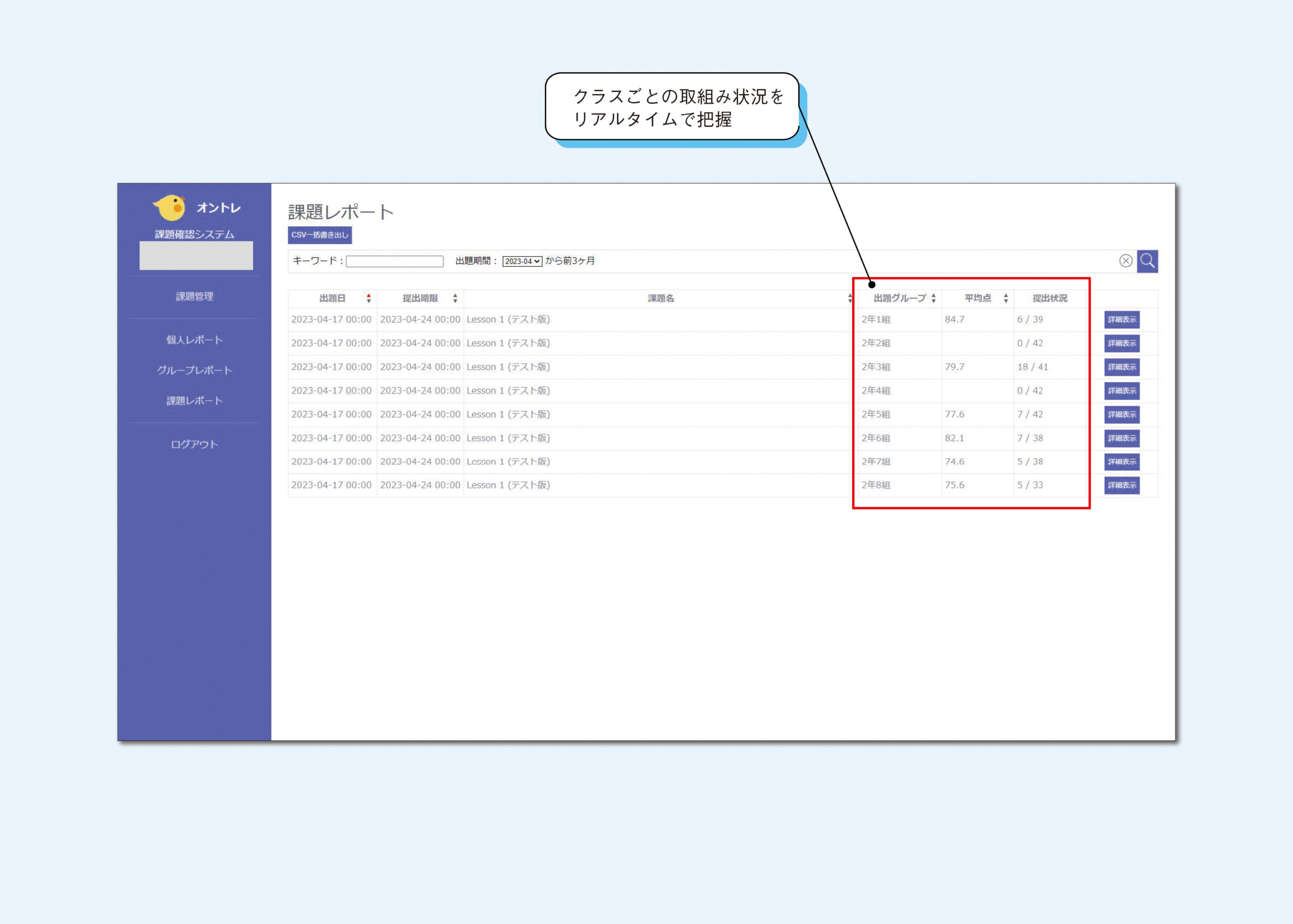
Task: Open グループレポート in the sidebar
Action: tap(194, 370)
